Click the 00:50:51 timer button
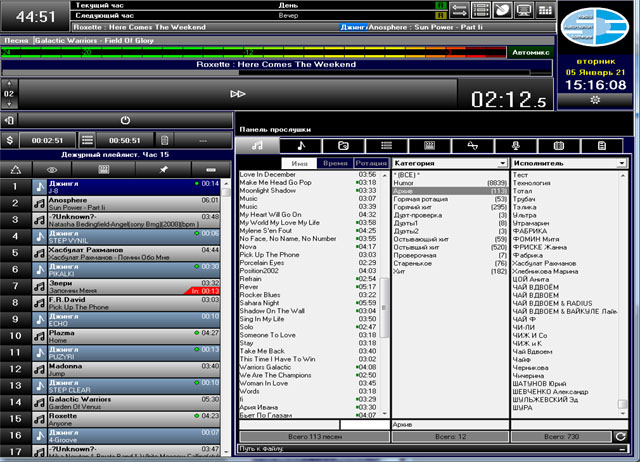 [124, 140]
